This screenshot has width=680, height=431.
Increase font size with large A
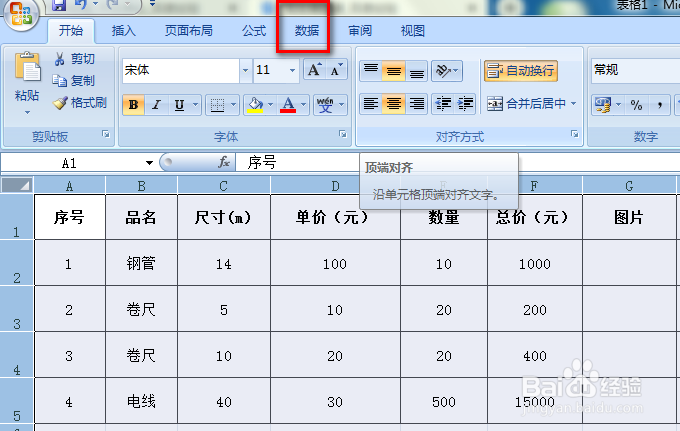pos(314,70)
